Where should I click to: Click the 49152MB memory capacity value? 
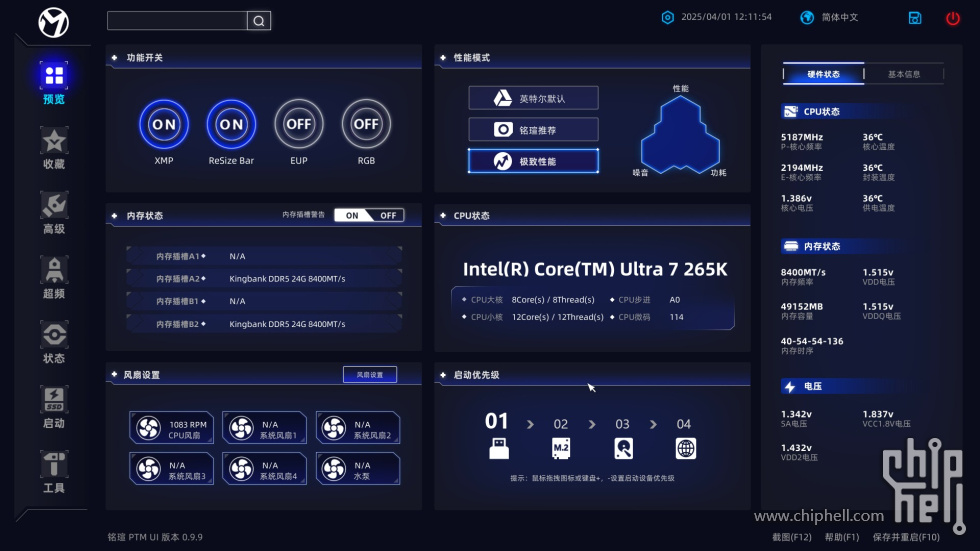pos(802,307)
